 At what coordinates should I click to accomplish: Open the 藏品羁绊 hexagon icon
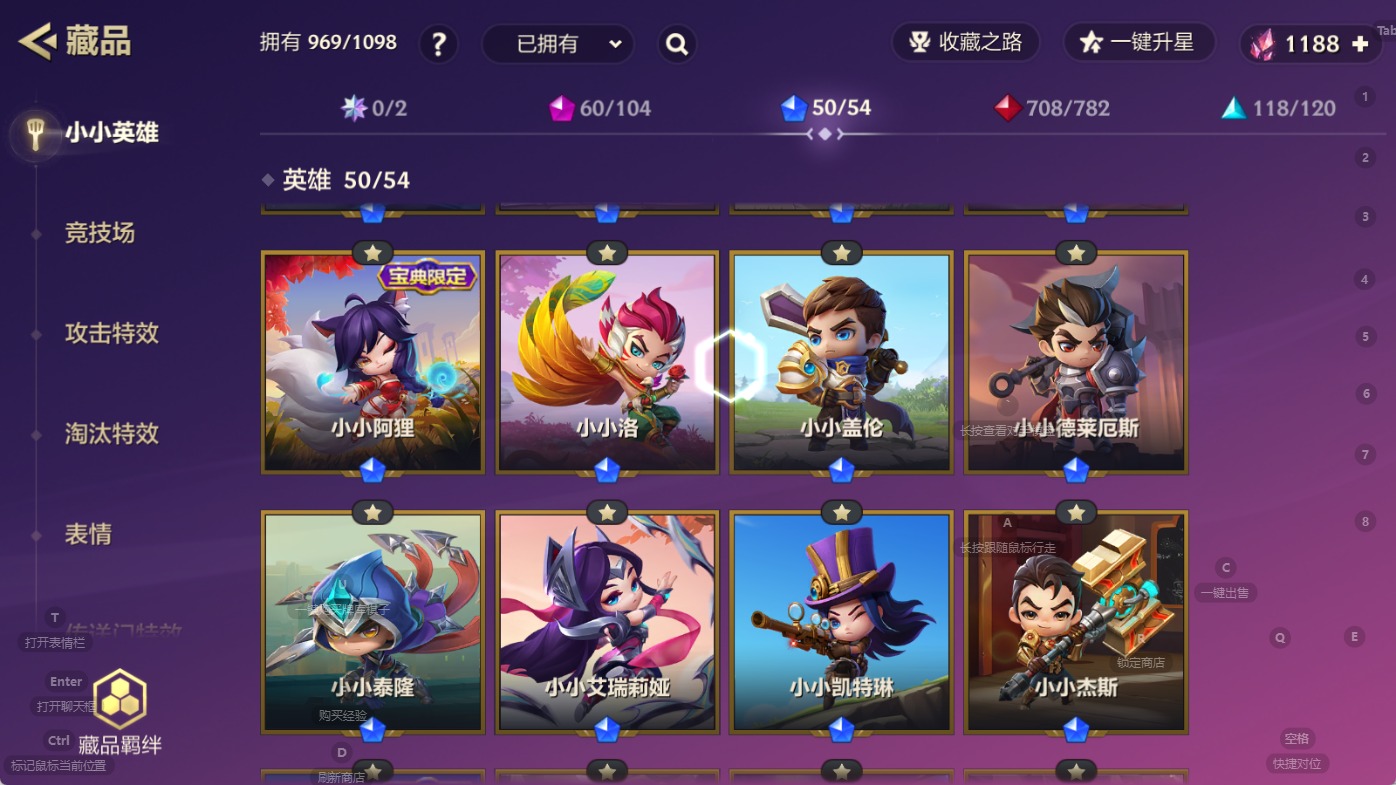[x=120, y=699]
